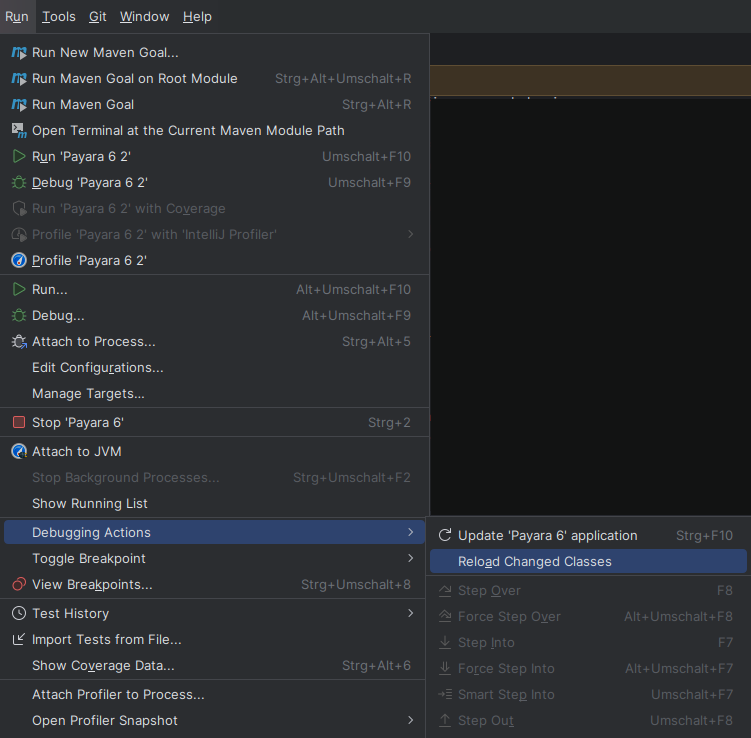Image resolution: width=751 pixels, height=738 pixels.
Task: Click the clock icon beside Test History
Action: (18, 613)
